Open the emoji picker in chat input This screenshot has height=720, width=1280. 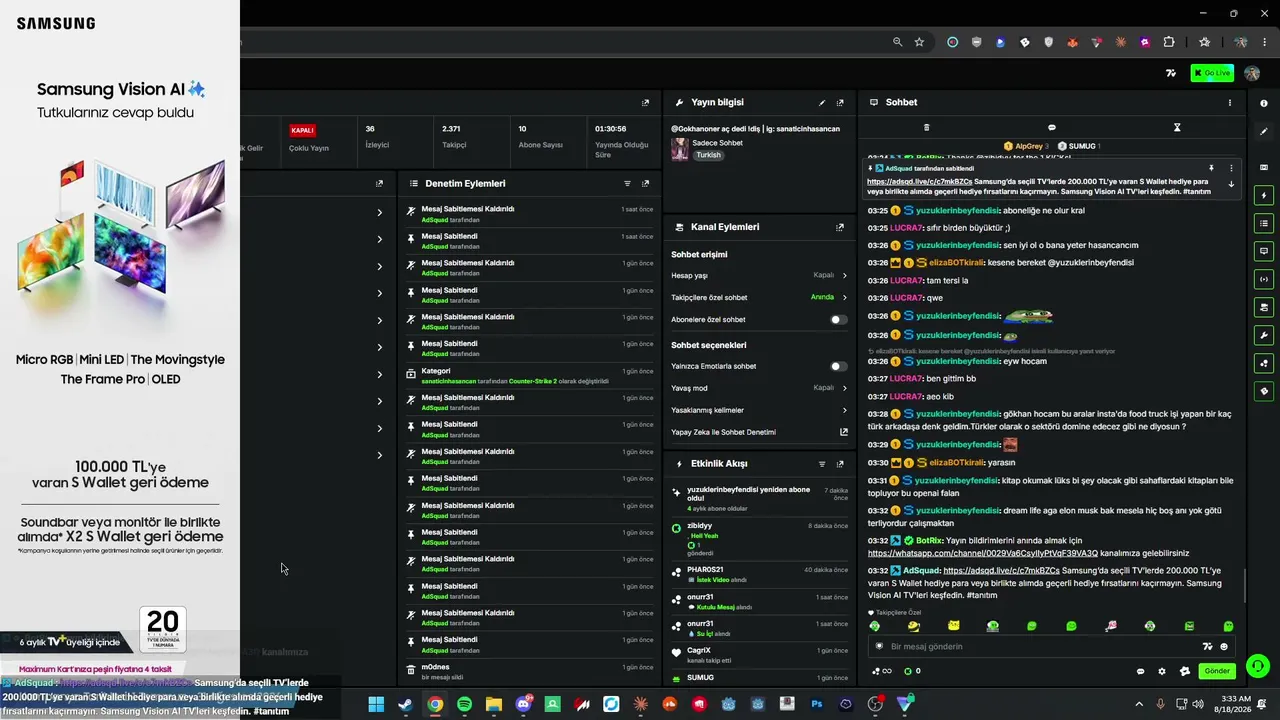point(1224,647)
